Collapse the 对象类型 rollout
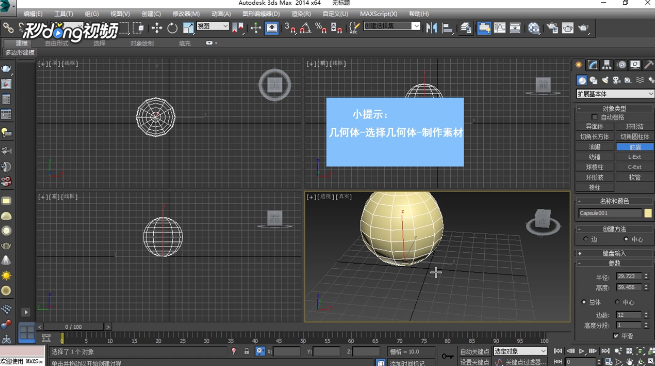Image resolution: width=655 pixels, height=366 pixels. coord(615,108)
